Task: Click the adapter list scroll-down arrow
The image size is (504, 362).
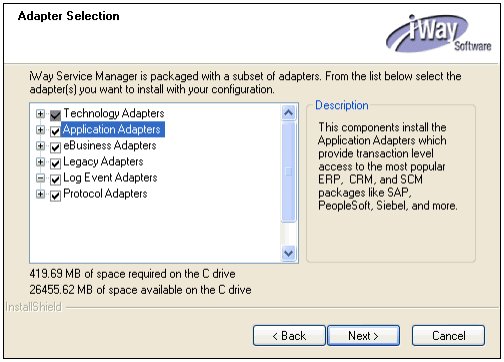Action: coord(289,253)
